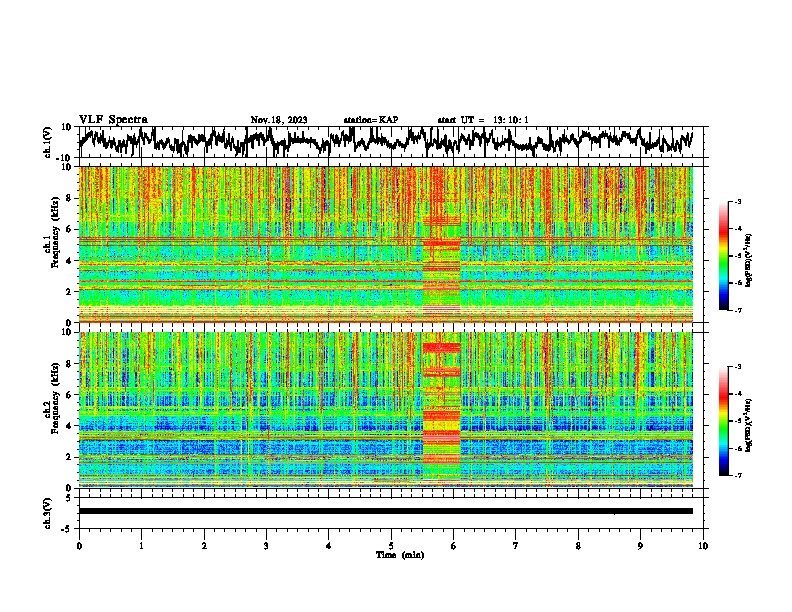The width and height of the screenshot is (792, 612).
Task: Click the "-3" tick on the ch.1 colorbar
Action: click(738, 201)
